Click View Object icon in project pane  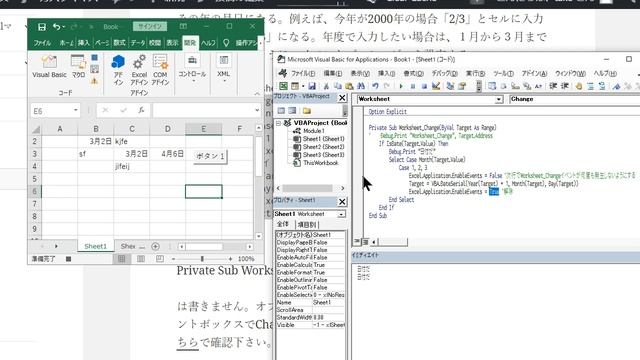(292, 111)
